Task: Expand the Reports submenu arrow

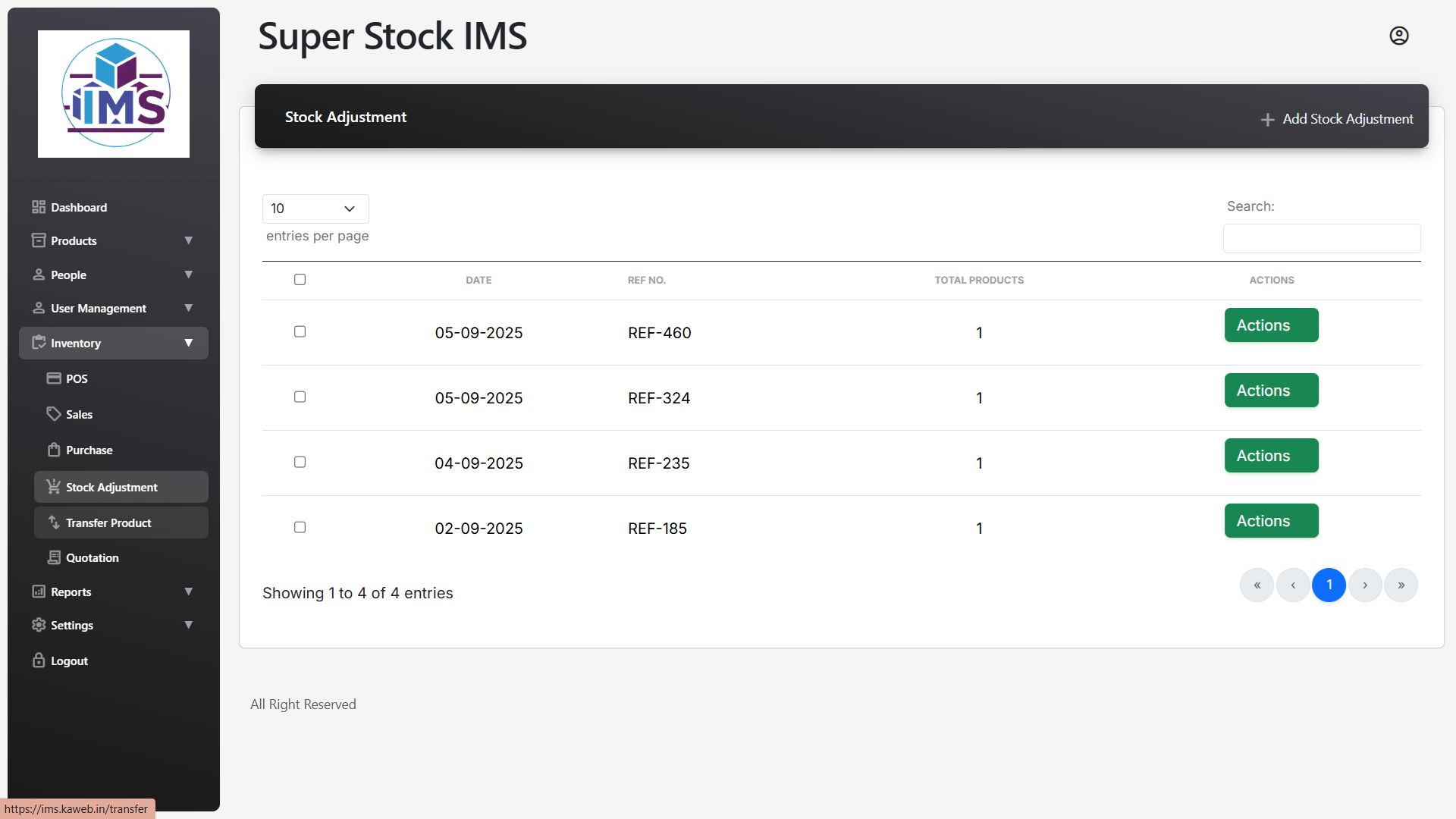Action: pos(188,591)
